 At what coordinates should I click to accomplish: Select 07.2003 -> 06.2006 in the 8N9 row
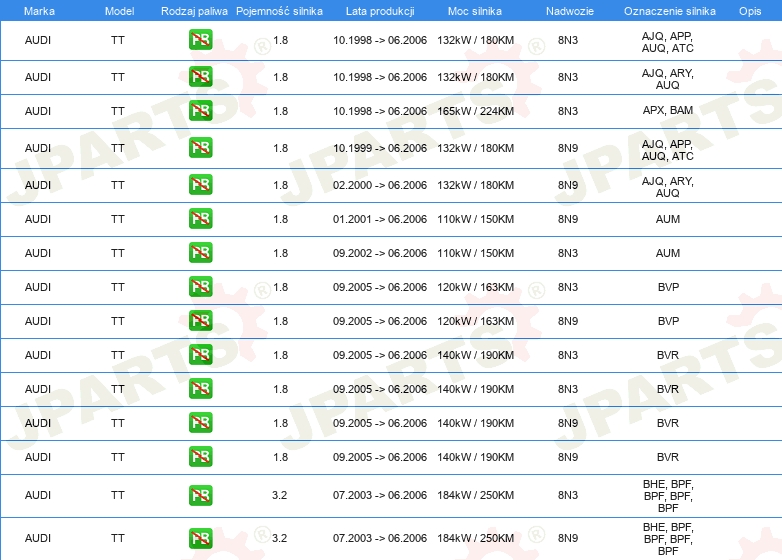[x=380, y=538]
